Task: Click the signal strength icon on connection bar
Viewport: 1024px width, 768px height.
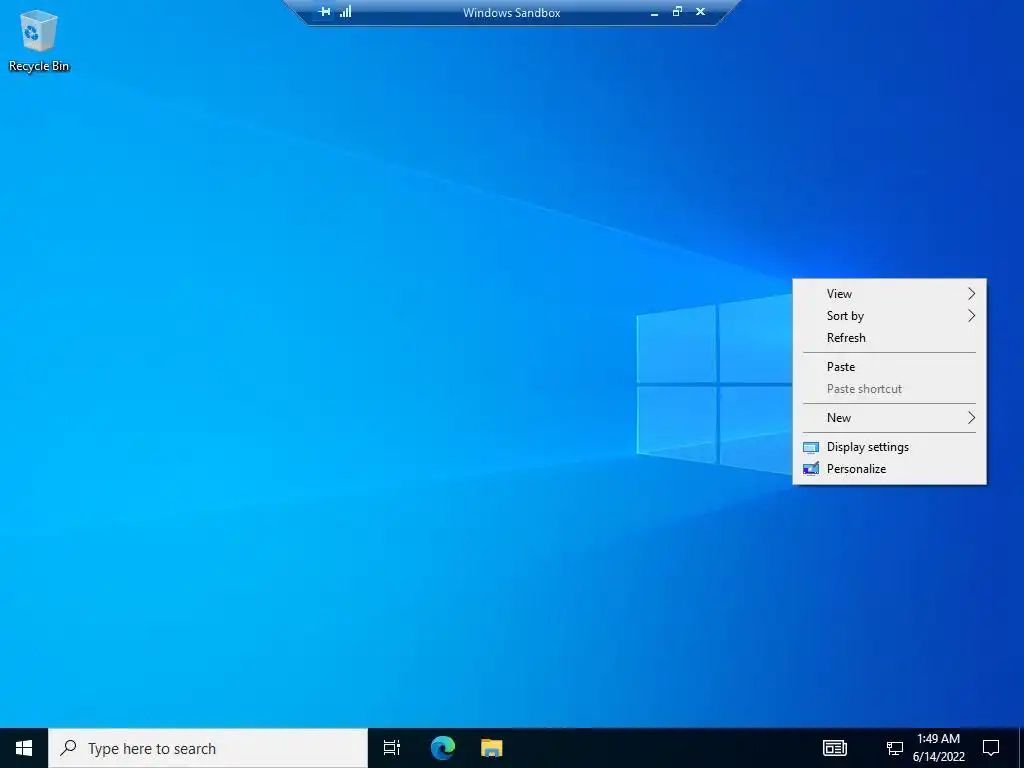Action: pos(345,12)
